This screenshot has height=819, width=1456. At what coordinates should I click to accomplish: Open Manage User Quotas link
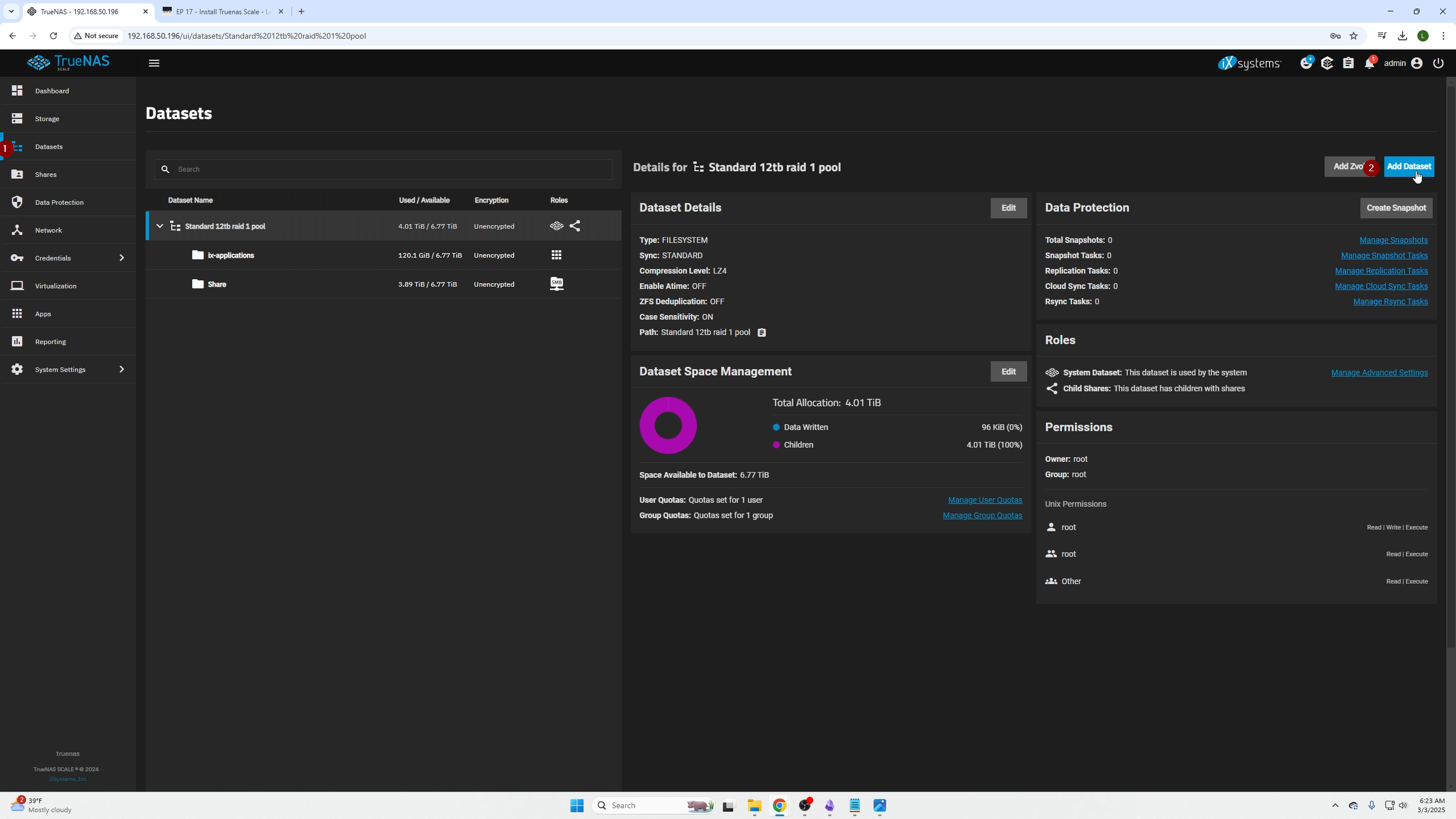pos(985,500)
